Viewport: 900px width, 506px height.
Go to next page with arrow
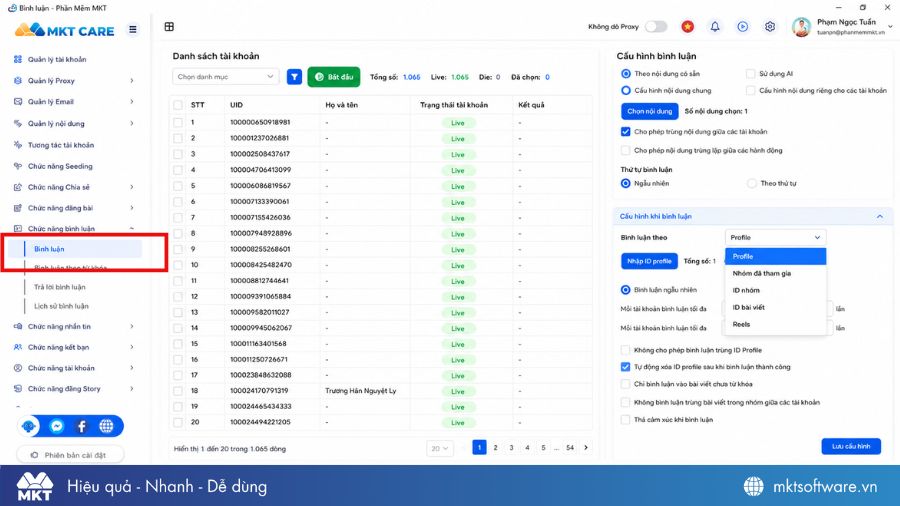[585, 447]
